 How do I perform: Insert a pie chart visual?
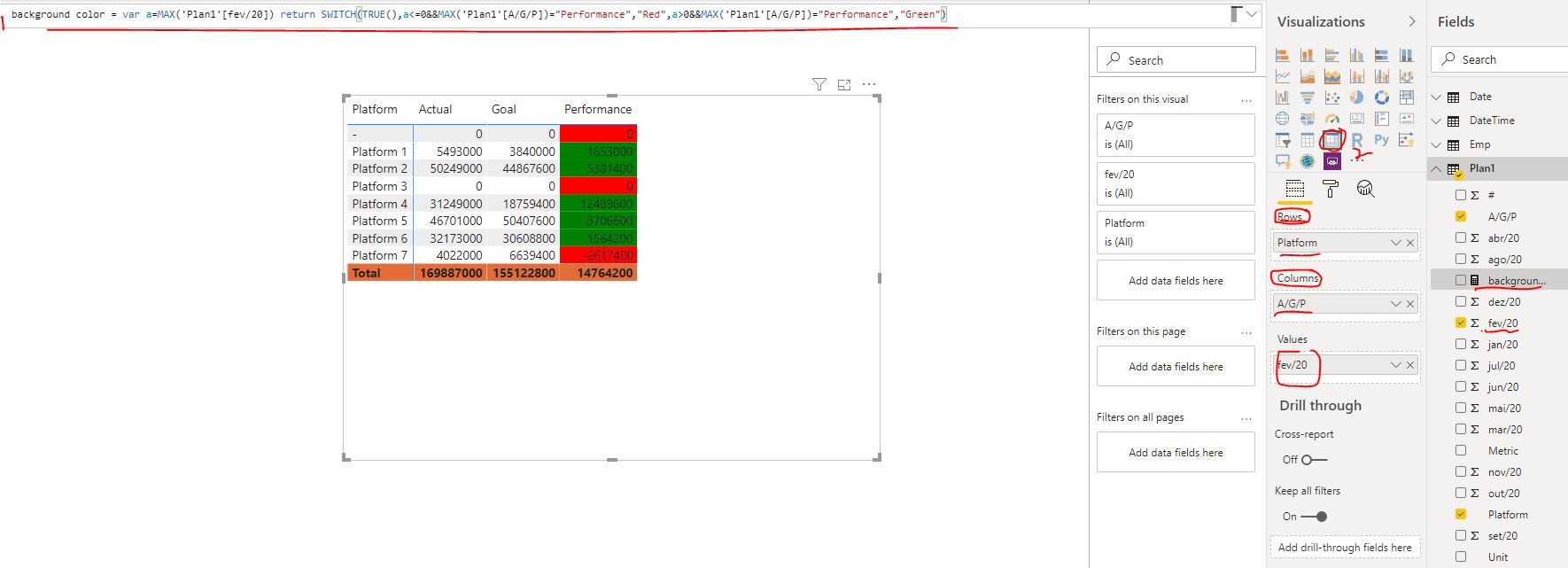click(x=1357, y=97)
